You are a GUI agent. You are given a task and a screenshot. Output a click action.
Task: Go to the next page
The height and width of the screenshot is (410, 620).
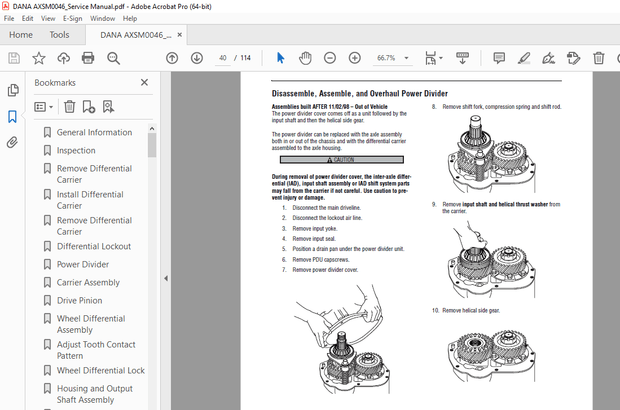click(x=197, y=58)
